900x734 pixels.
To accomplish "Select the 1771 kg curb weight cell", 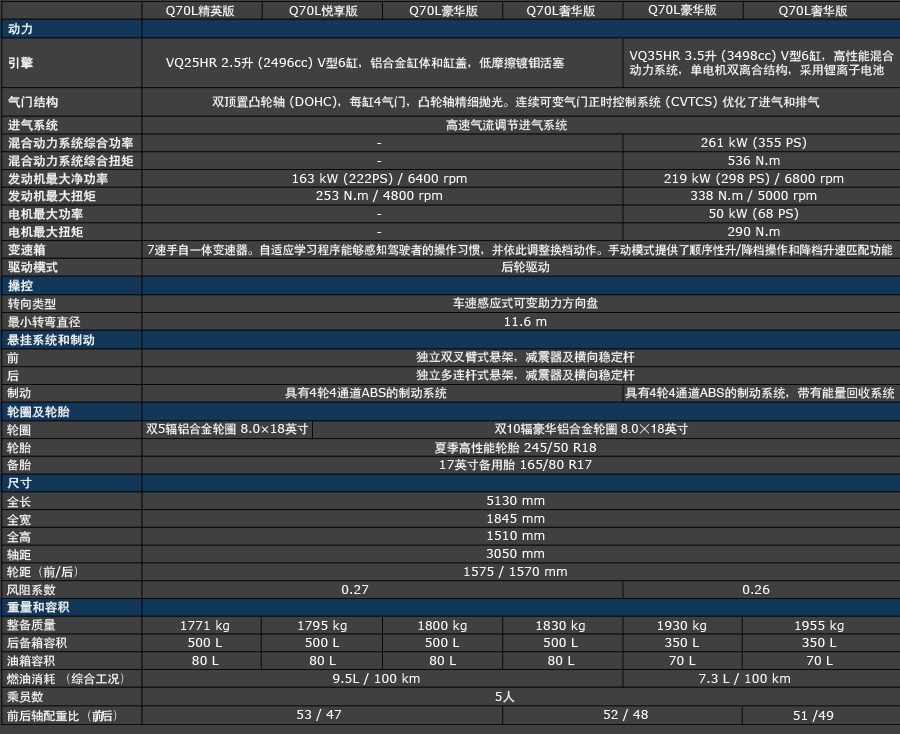I will click(204, 626).
